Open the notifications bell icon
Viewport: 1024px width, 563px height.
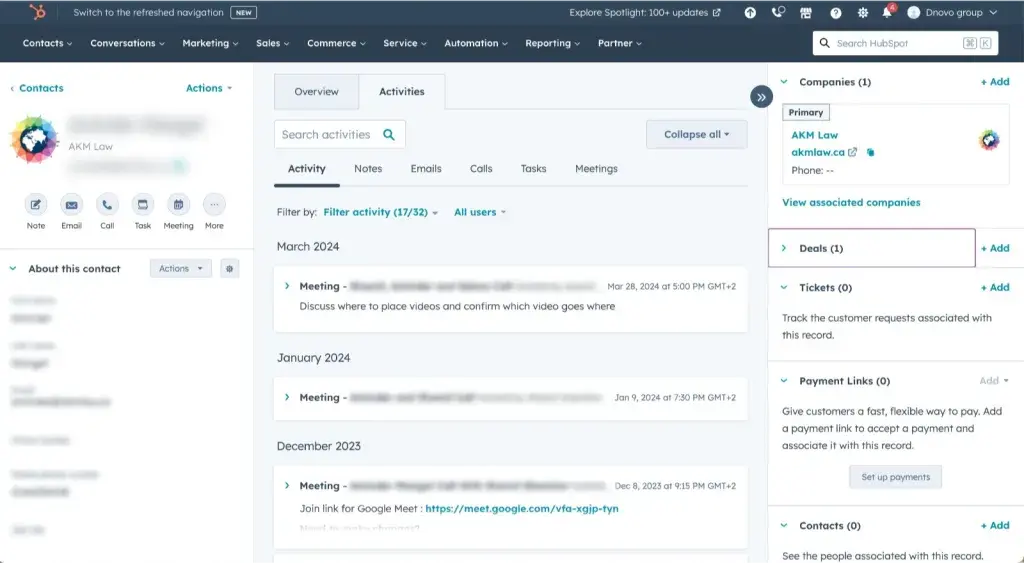click(886, 13)
